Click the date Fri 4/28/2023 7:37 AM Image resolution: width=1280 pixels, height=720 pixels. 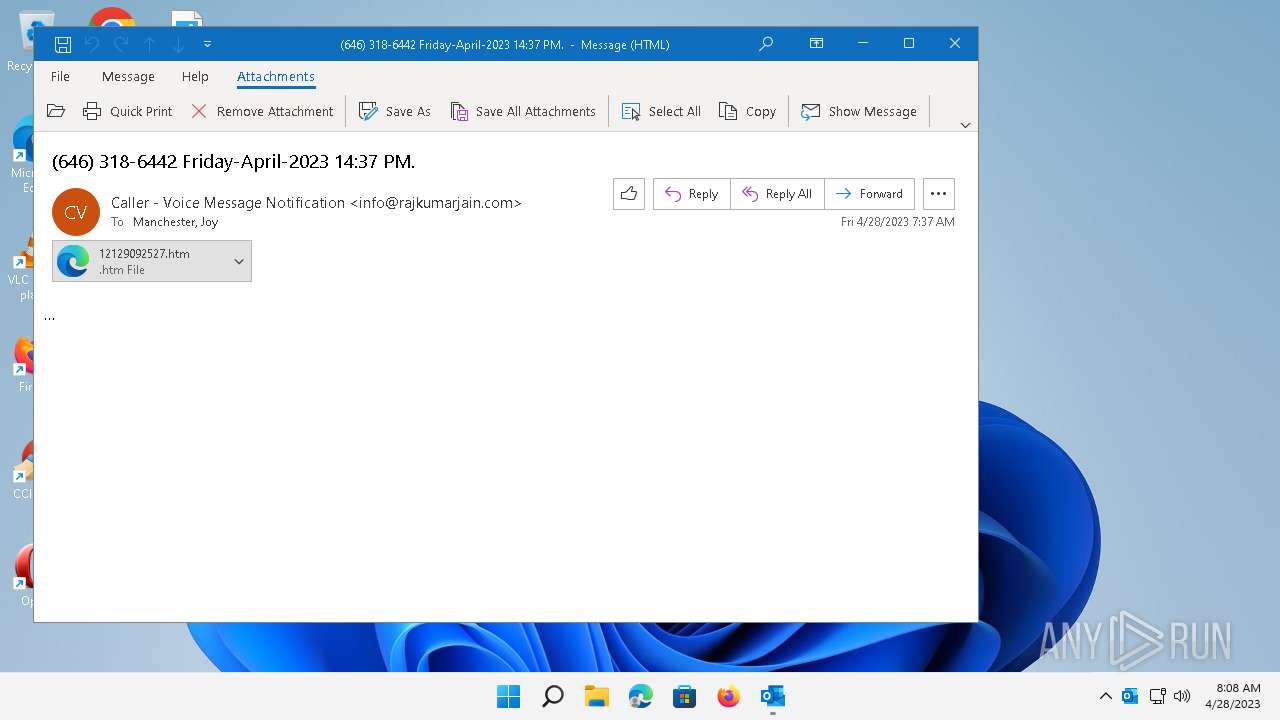point(897,222)
